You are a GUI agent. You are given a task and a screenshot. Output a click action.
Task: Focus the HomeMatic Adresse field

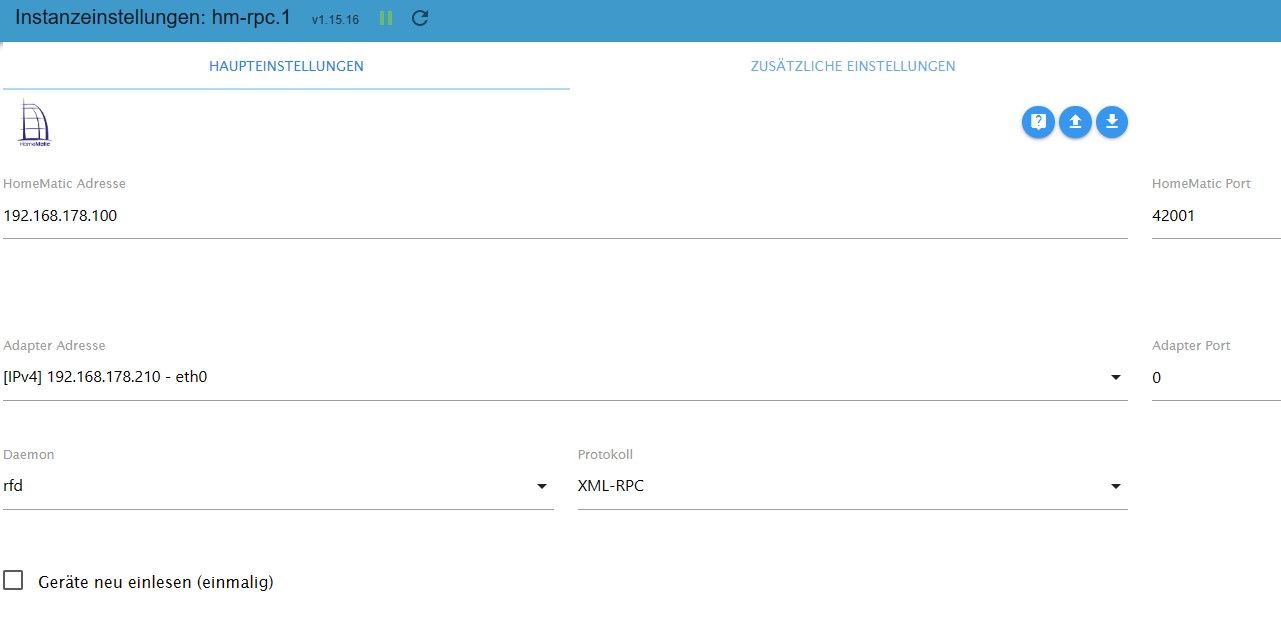click(x=565, y=215)
